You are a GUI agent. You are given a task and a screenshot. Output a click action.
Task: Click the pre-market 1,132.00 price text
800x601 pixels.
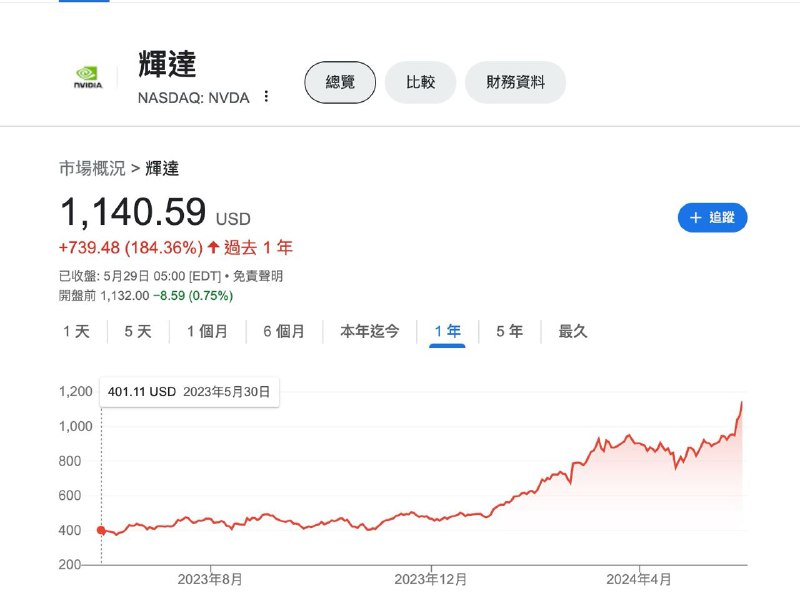click(x=125, y=296)
